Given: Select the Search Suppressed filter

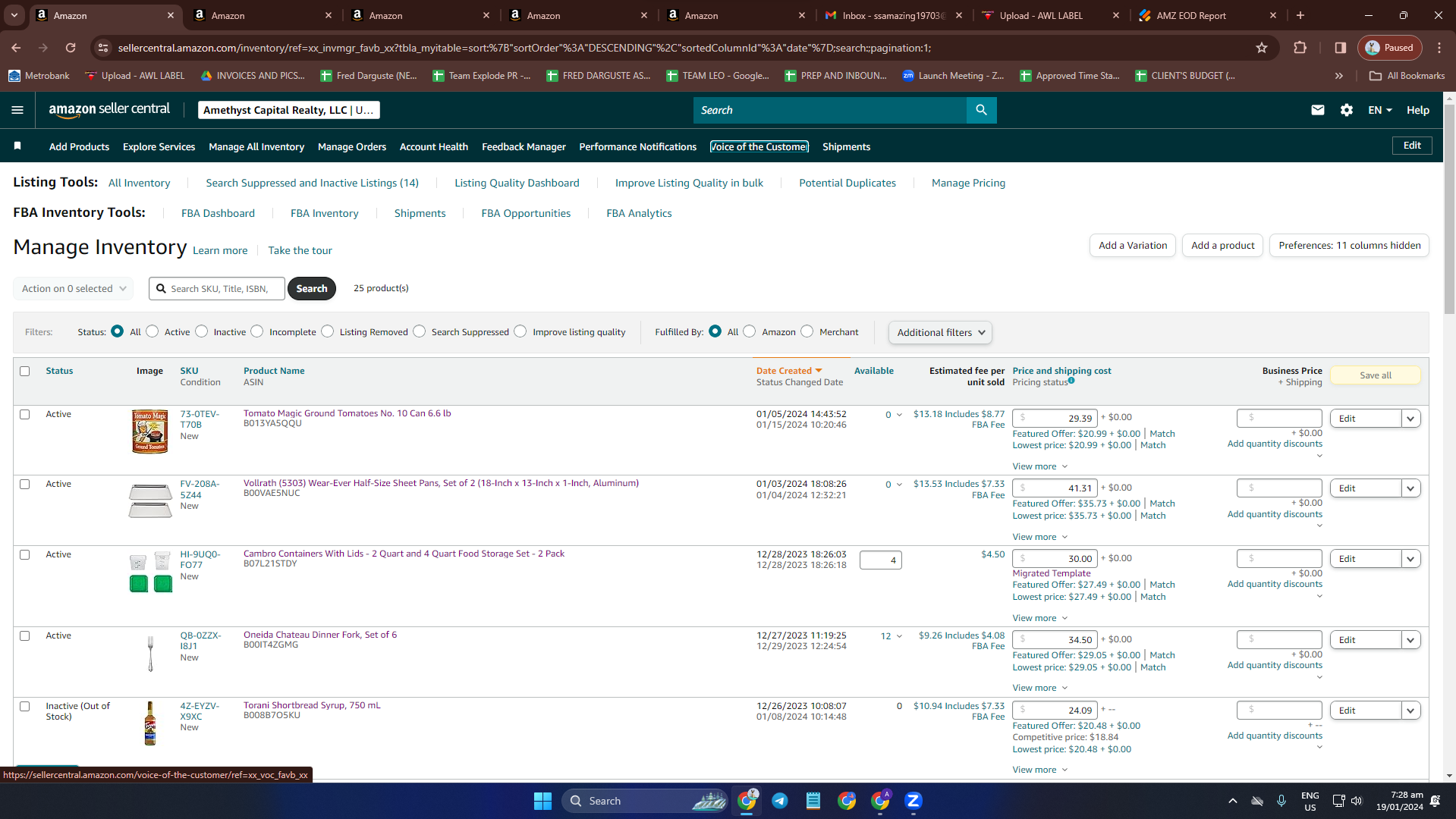Looking at the screenshot, I should (x=420, y=331).
